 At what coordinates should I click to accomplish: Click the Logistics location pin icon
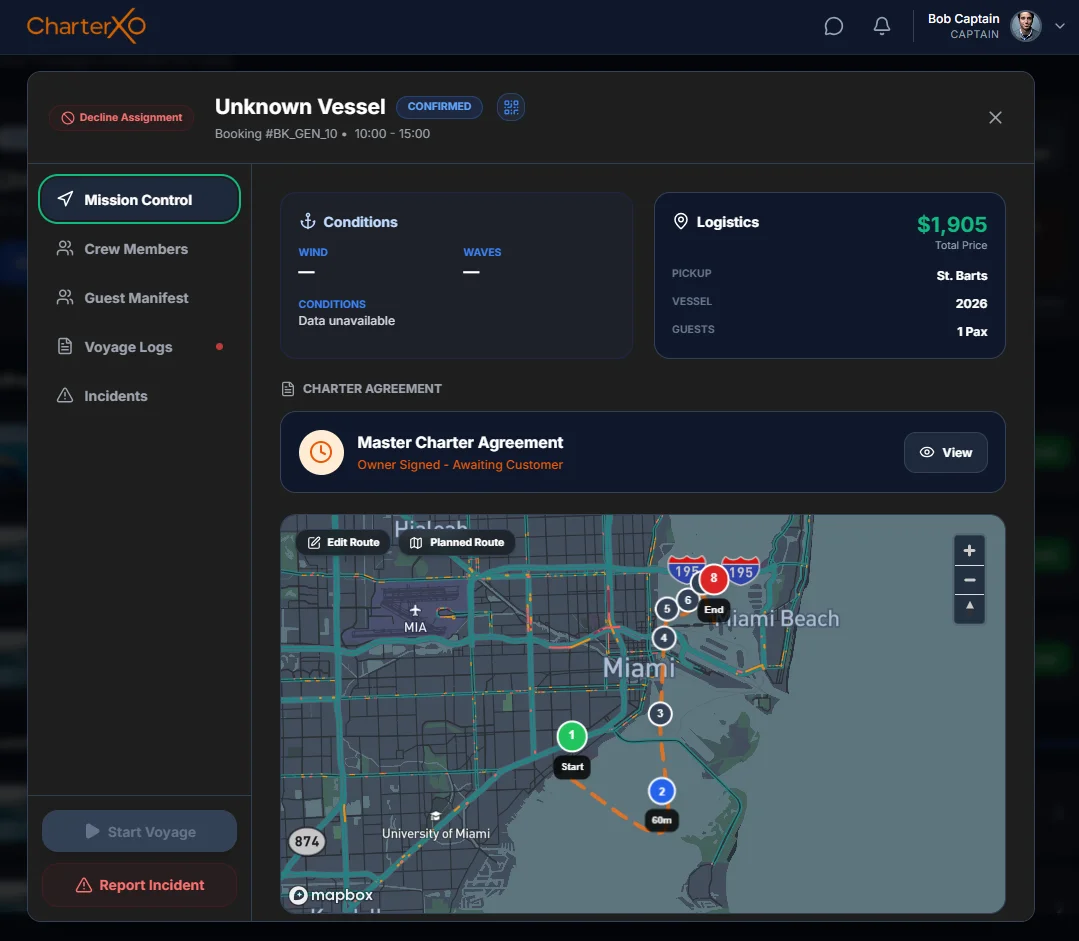[681, 221]
